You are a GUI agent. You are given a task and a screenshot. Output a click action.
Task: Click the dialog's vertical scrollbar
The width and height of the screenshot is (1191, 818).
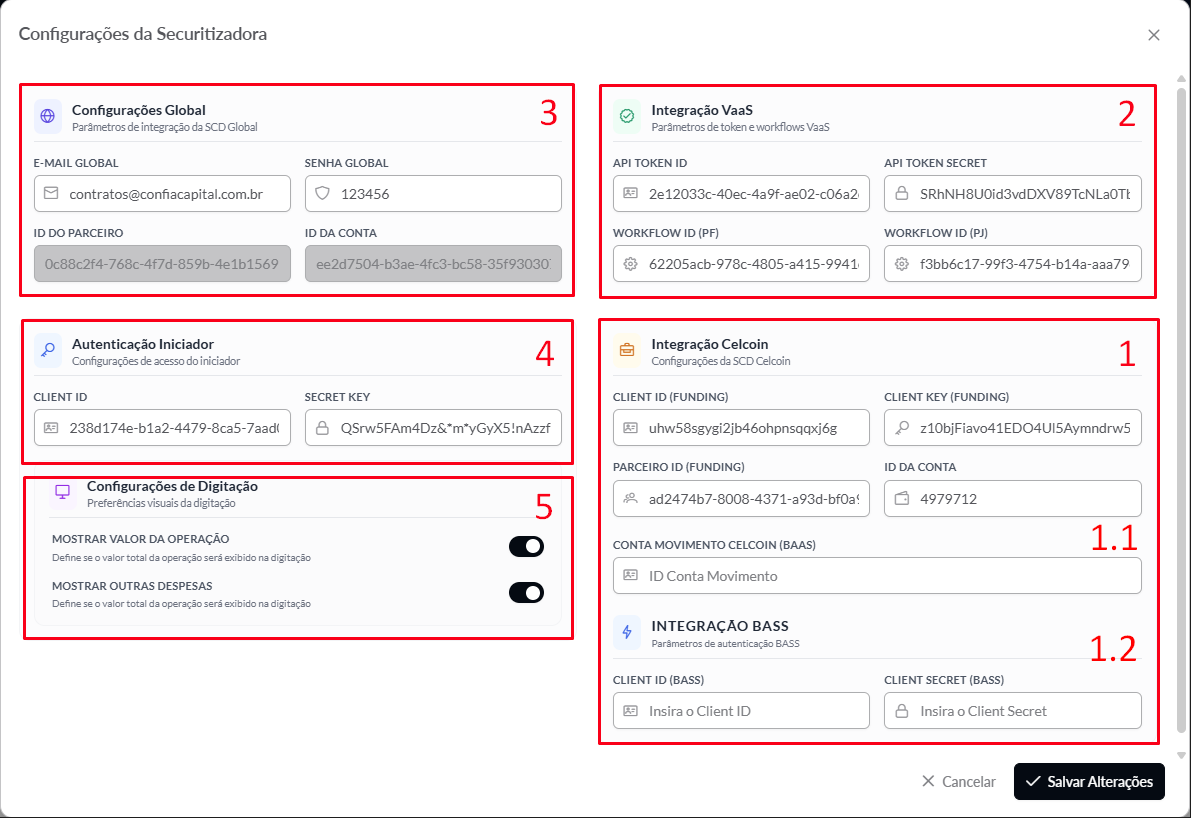[x=1181, y=410]
